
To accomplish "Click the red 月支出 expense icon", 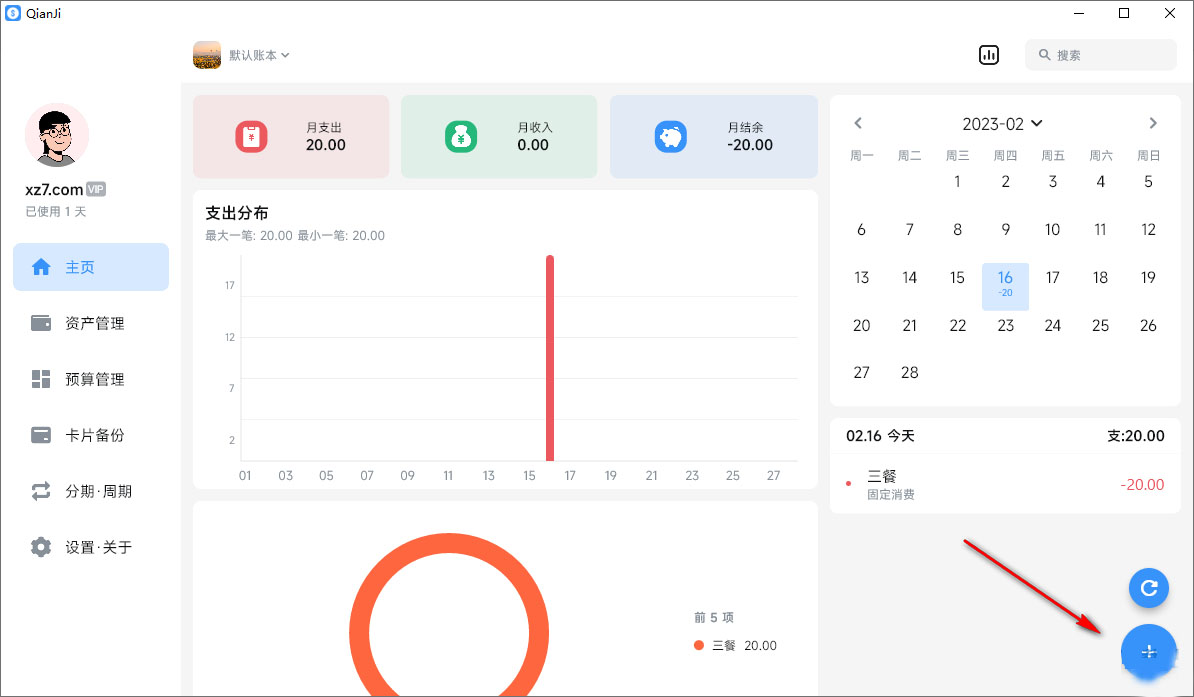I will [251, 137].
